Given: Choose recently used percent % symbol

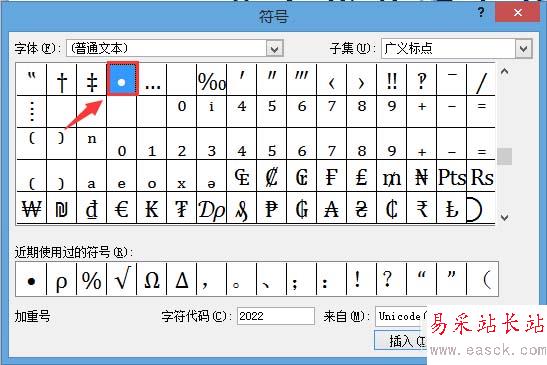Looking at the screenshot, I should point(92,280).
